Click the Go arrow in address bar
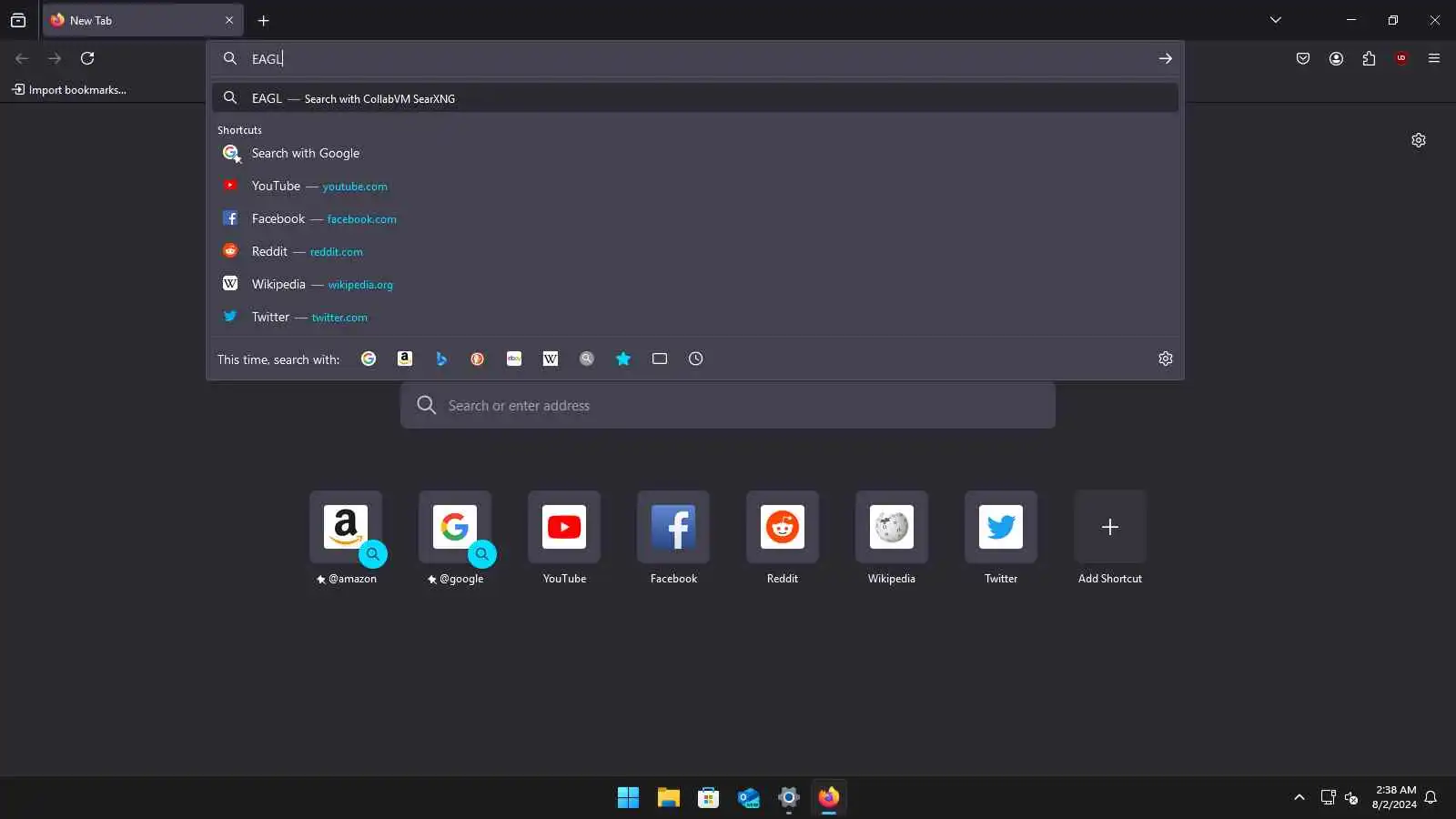This screenshot has width=1456, height=819. click(x=1166, y=58)
